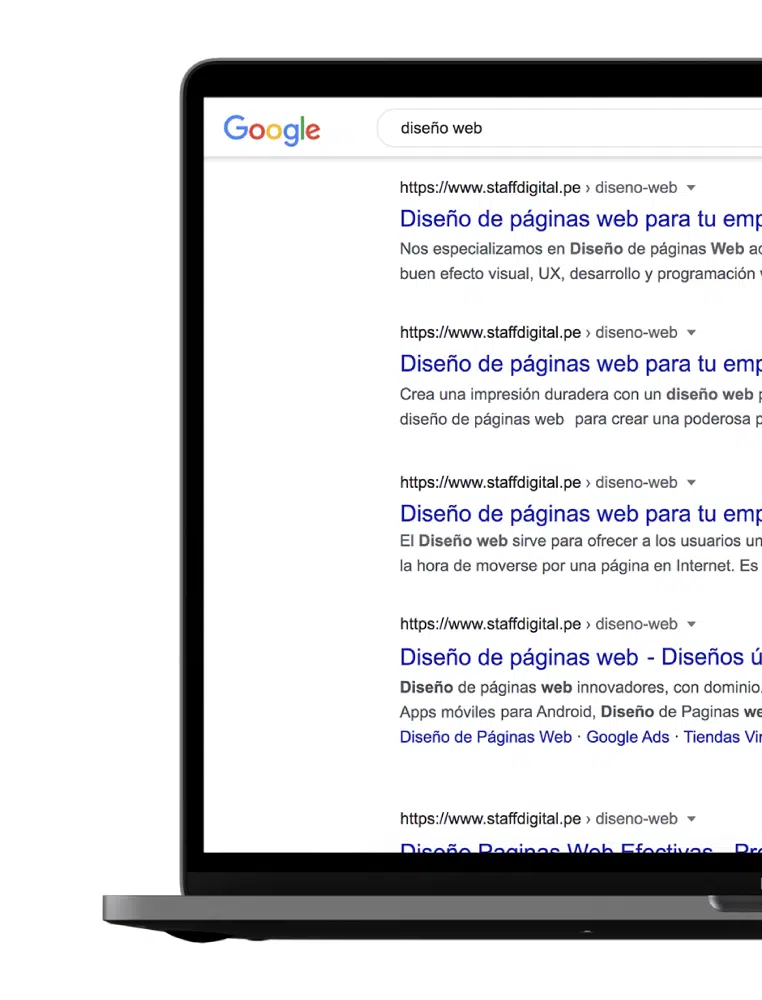Click the "Diseño de Páginas Web" sitelink
This screenshot has height=1000, width=762.
tap(486, 737)
